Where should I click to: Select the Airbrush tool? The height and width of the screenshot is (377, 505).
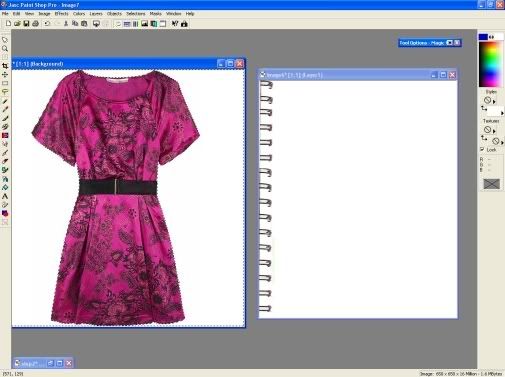click(5, 179)
